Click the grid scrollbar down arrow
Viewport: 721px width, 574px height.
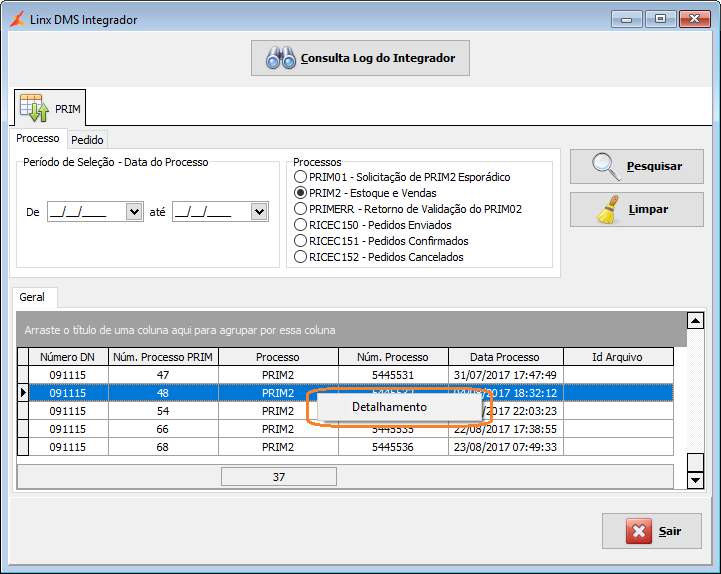coord(695,480)
